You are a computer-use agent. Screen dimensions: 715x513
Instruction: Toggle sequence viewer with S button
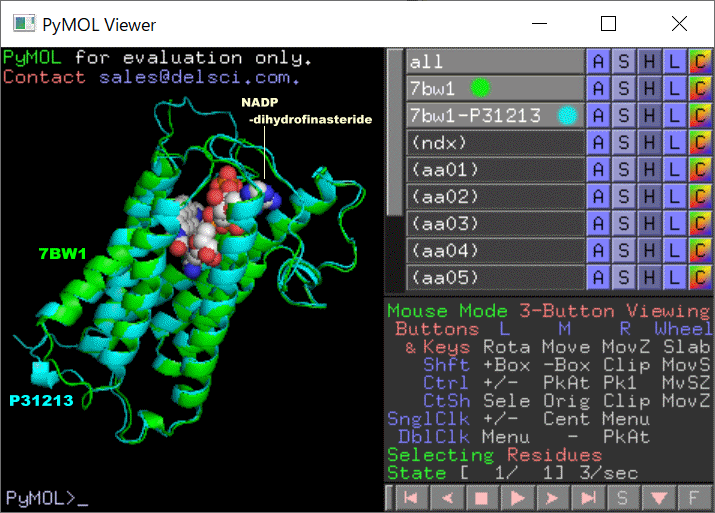623,497
